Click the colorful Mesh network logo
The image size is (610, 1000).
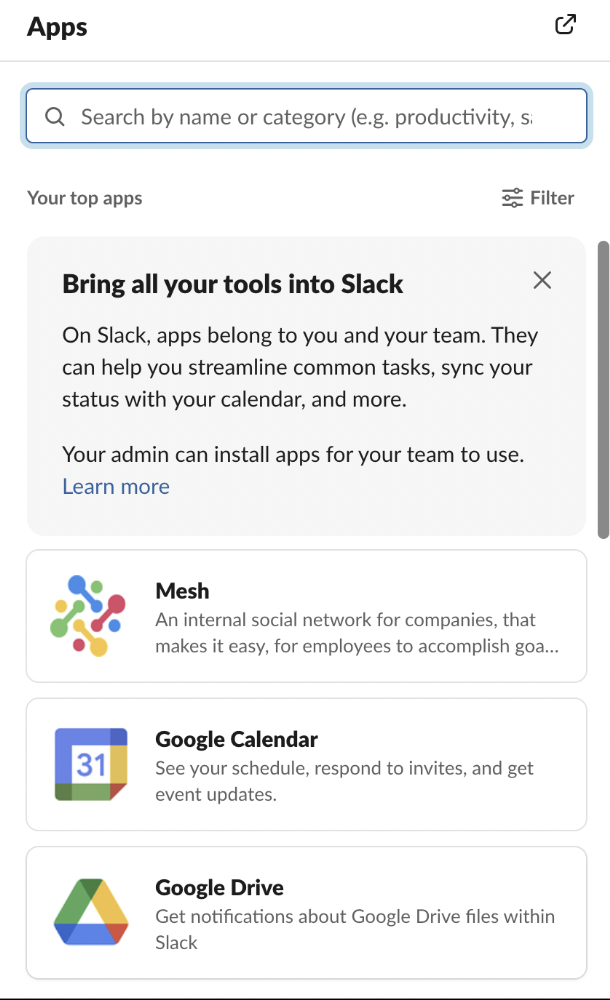pos(89,614)
